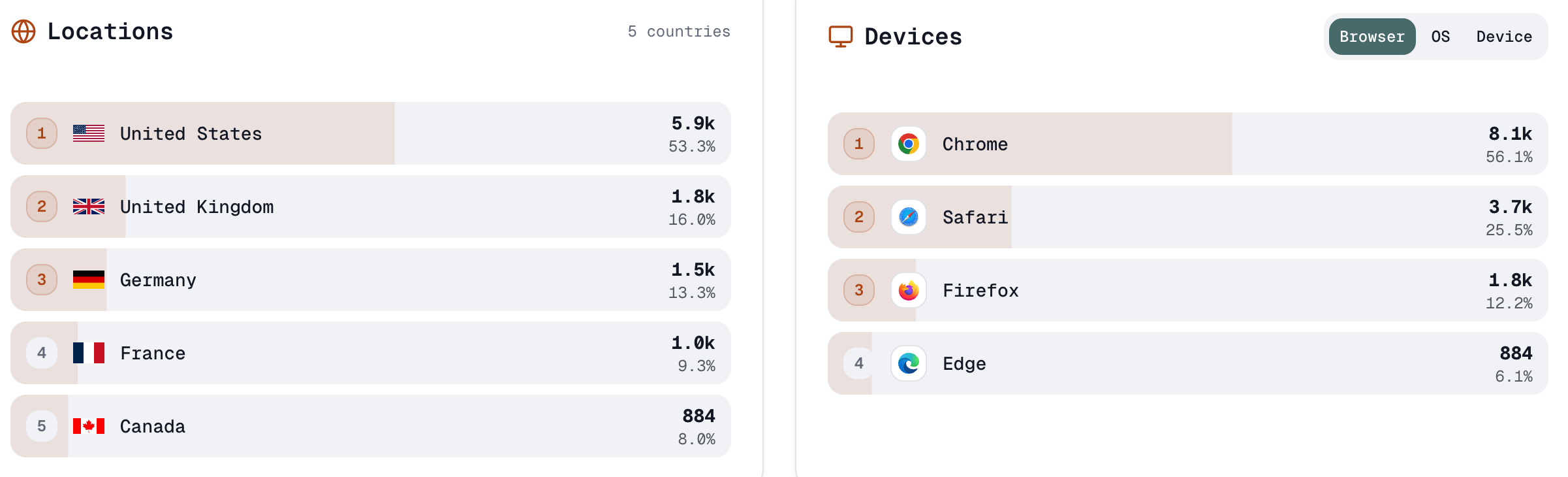Click the Canada flag icon

[88, 426]
